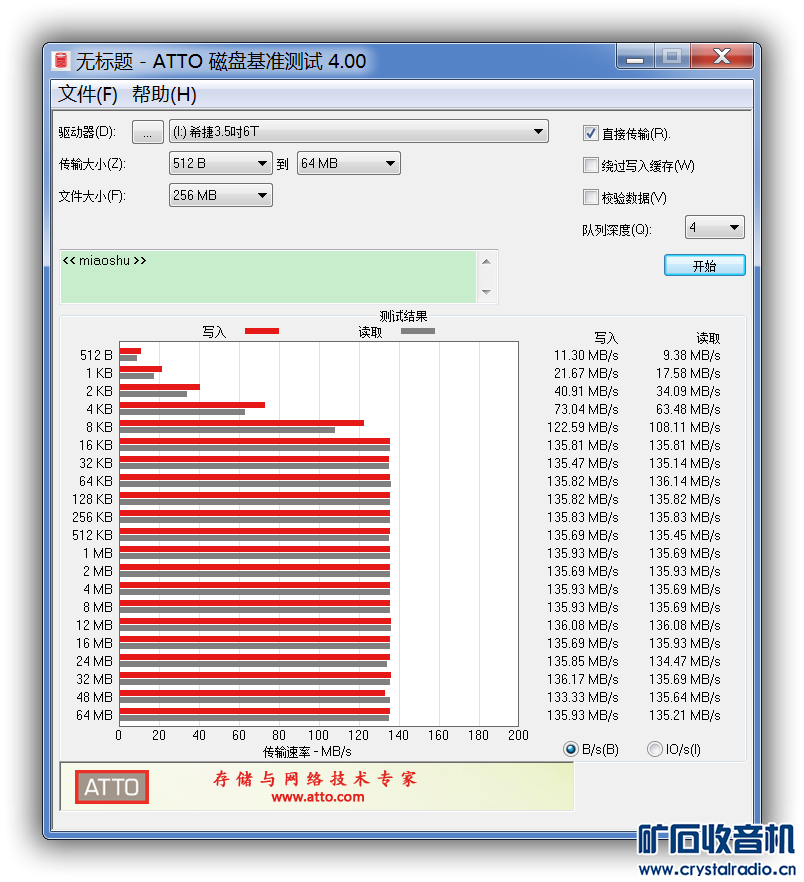This screenshot has width=804, height=882.
Task: Open the queue depth dropdown showing 4
Action: click(715, 227)
